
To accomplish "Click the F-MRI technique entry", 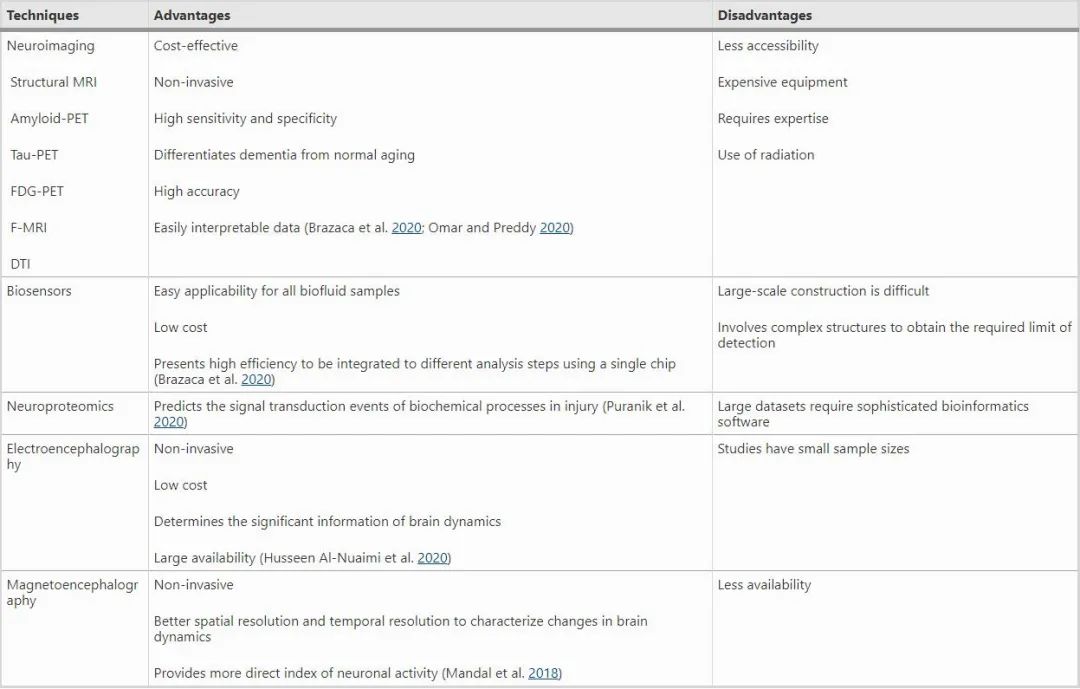I will [x=29, y=227].
